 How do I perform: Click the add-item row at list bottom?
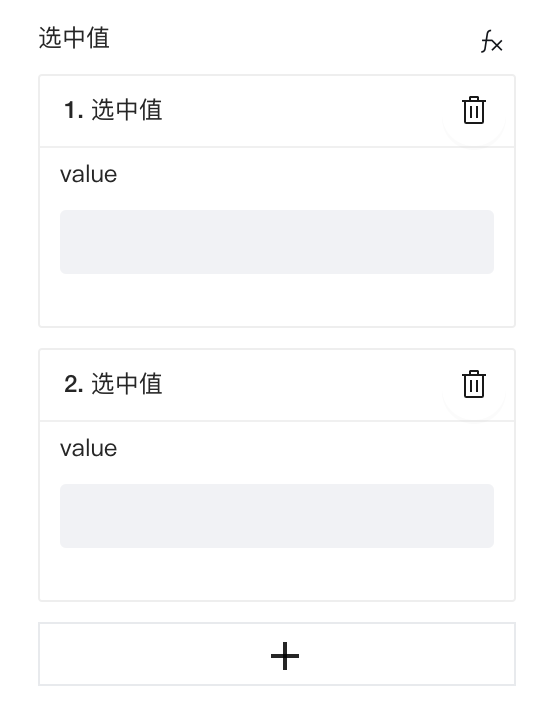pyautogui.click(x=277, y=654)
